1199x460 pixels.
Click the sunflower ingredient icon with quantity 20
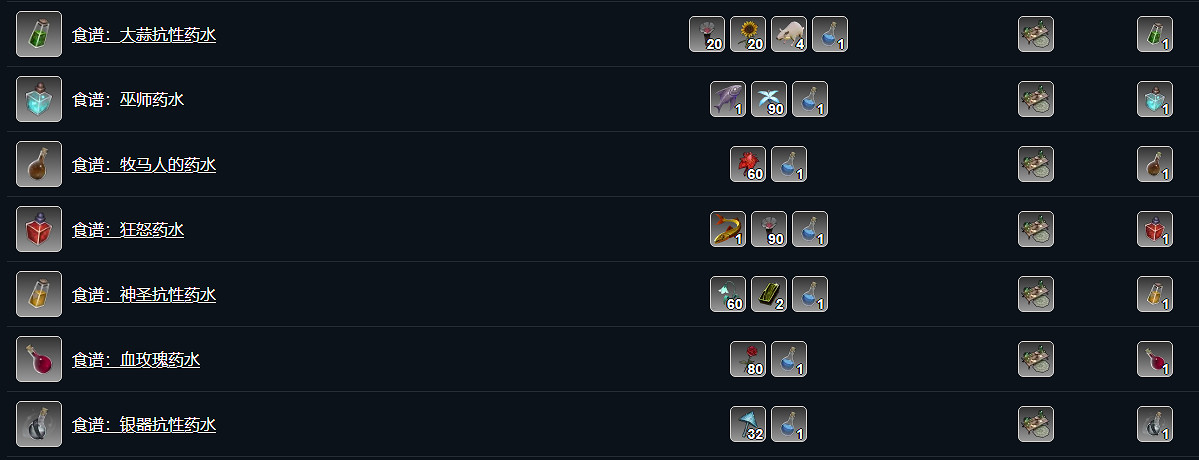748,35
